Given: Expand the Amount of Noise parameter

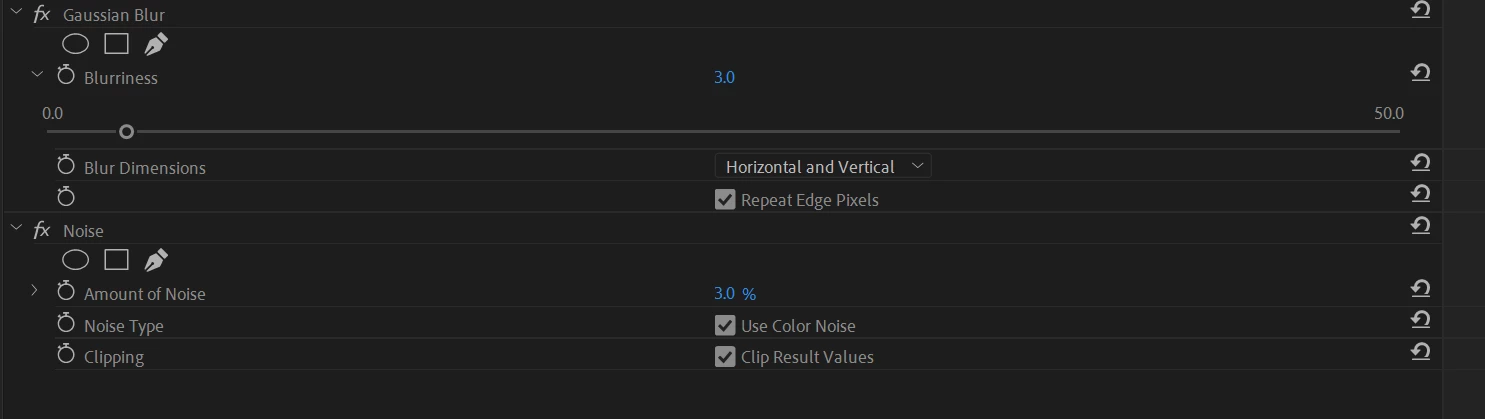Looking at the screenshot, I should point(34,291).
